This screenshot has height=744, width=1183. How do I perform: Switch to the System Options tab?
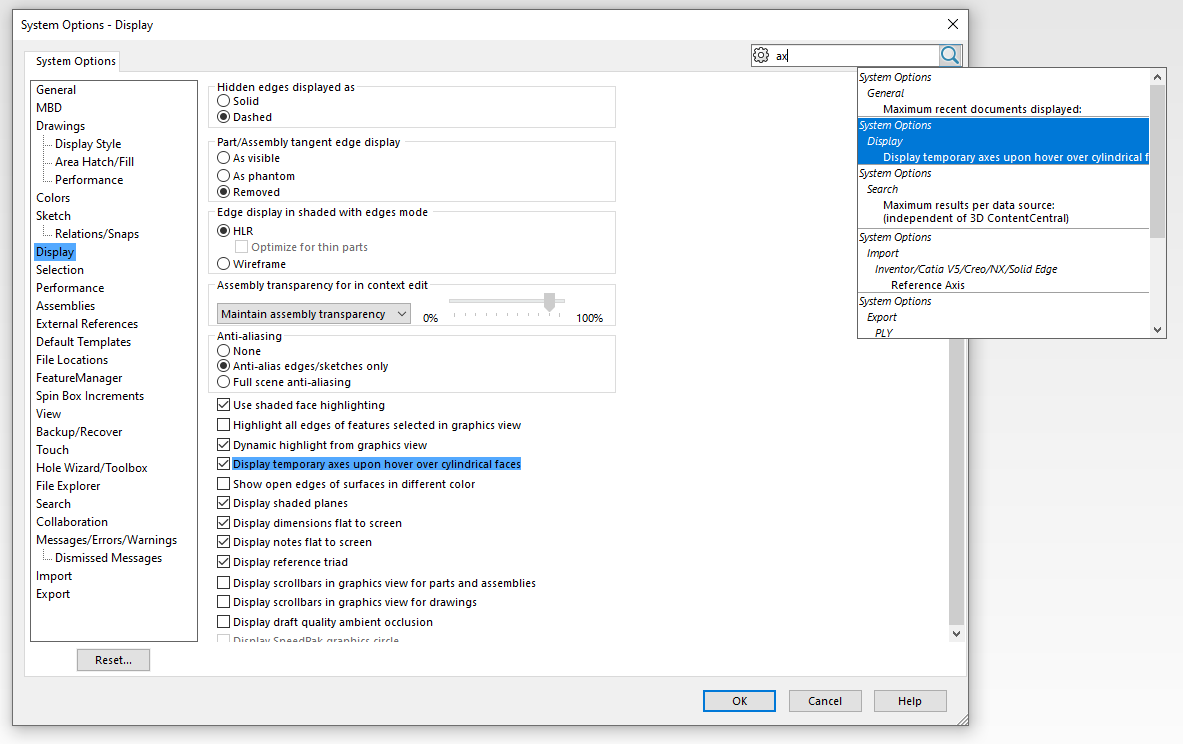(76, 61)
